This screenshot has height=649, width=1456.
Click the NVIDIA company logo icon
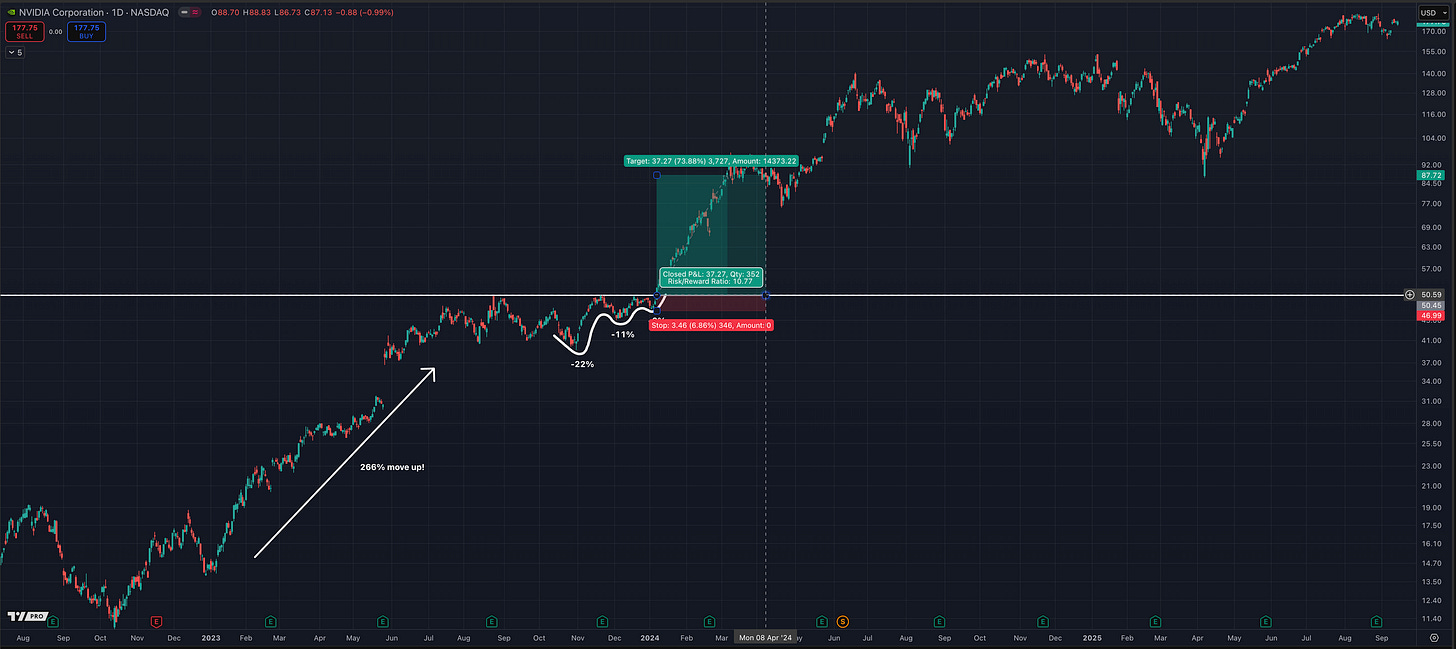(x=11, y=12)
